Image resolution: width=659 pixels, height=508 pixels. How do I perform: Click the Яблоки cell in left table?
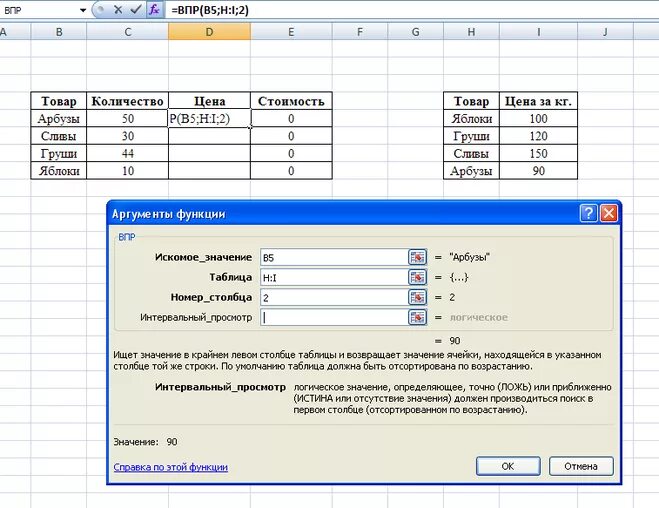[x=59, y=171]
